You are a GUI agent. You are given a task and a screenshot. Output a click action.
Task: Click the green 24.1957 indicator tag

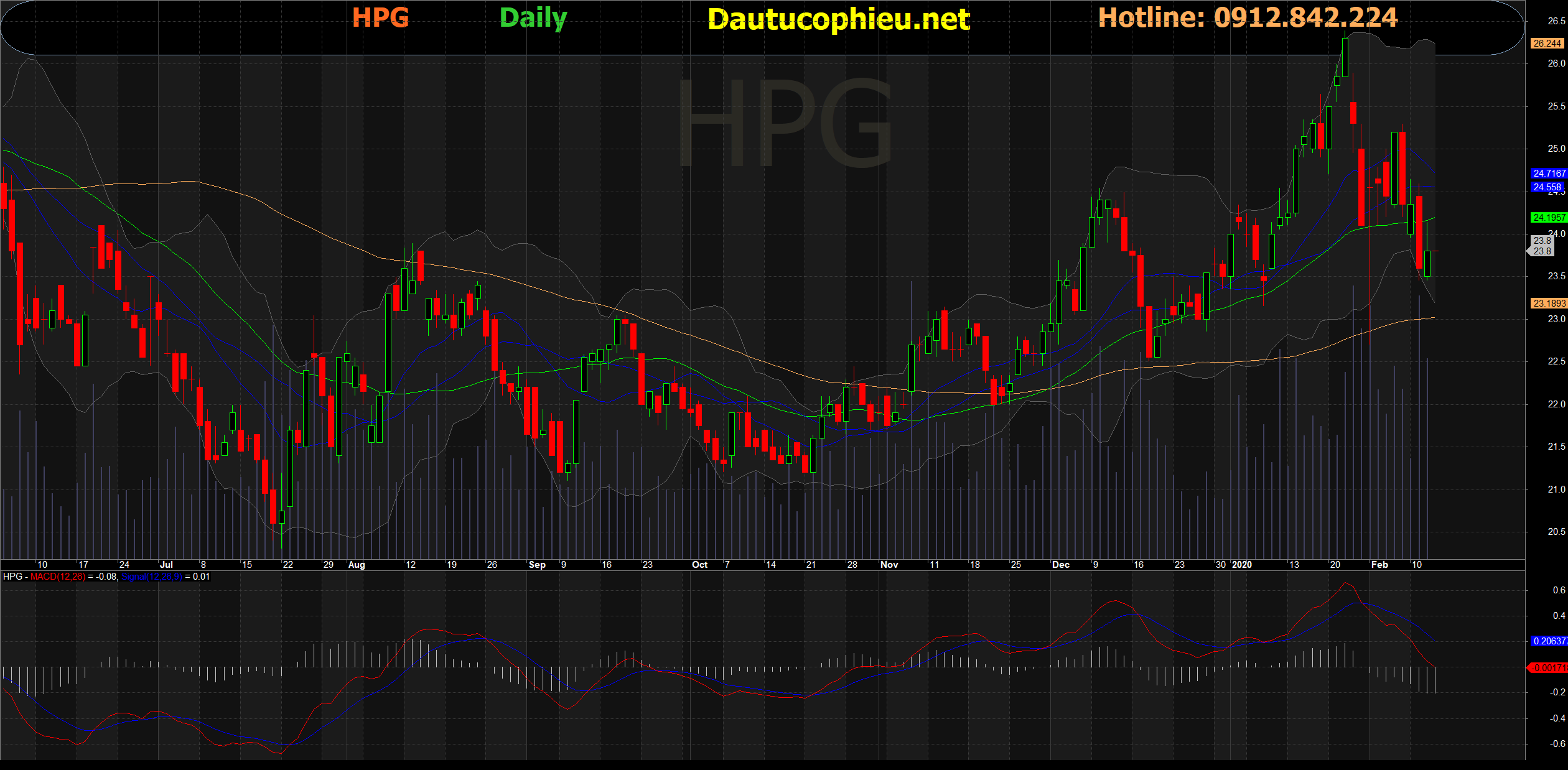click(x=1548, y=218)
